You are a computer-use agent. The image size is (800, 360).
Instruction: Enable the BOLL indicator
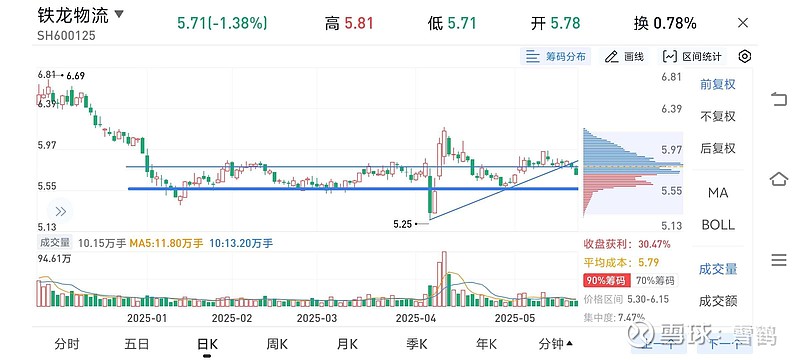718,225
